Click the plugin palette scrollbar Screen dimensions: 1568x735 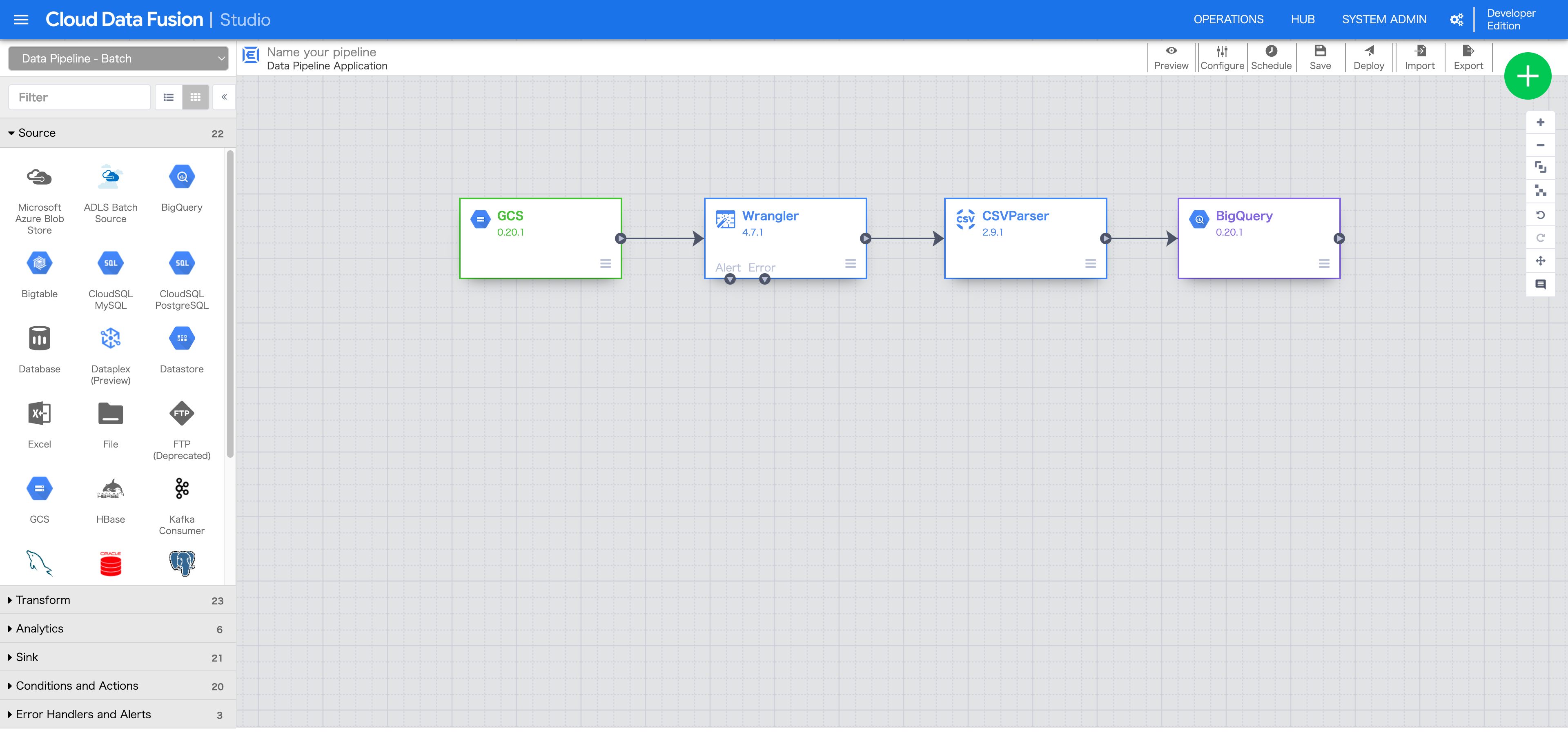click(230, 304)
